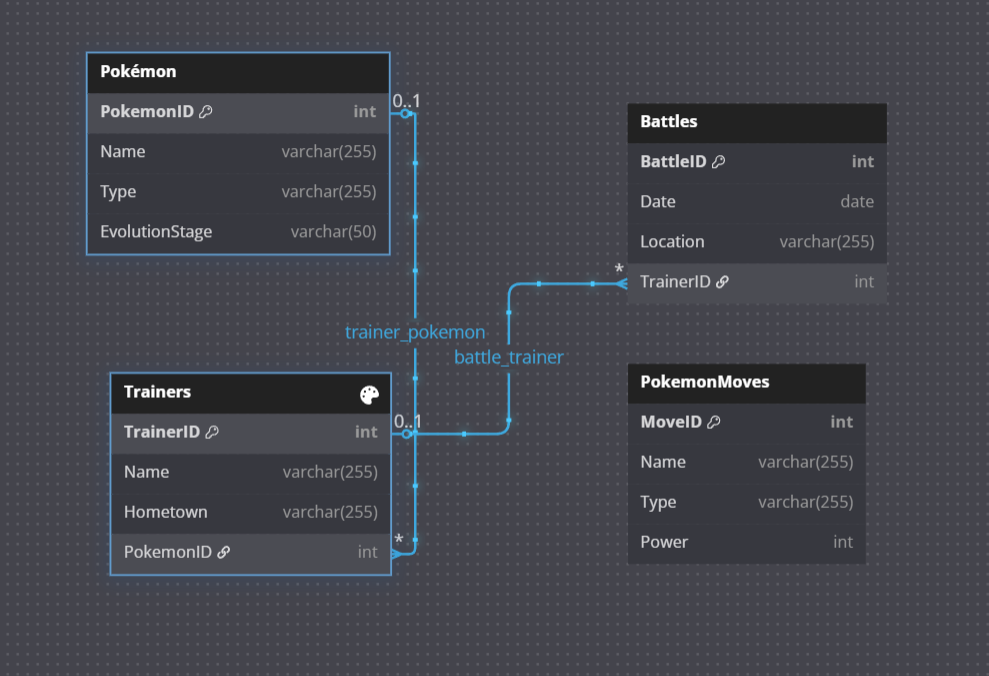The width and height of the screenshot is (989, 676).
Task: Click the int type of Power field
Action: click(x=843, y=542)
